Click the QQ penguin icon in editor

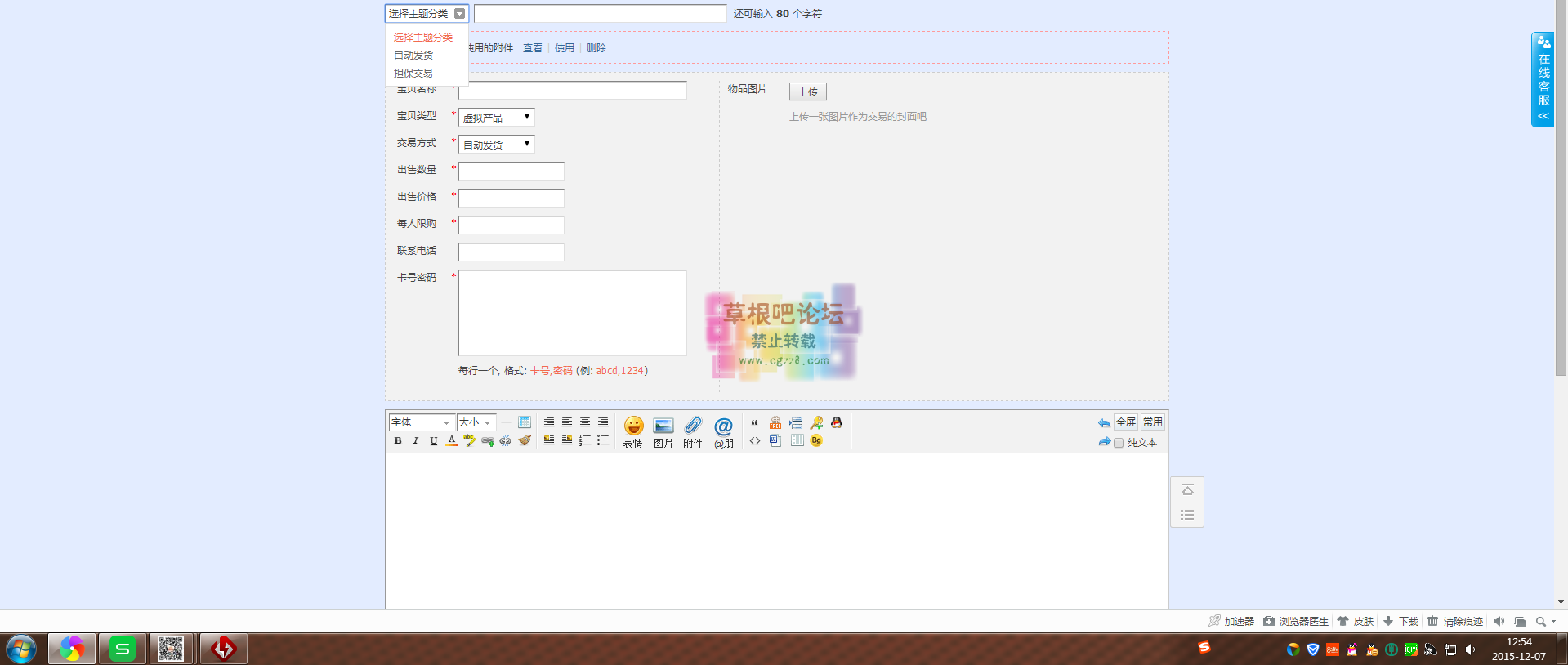tap(837, 422)
